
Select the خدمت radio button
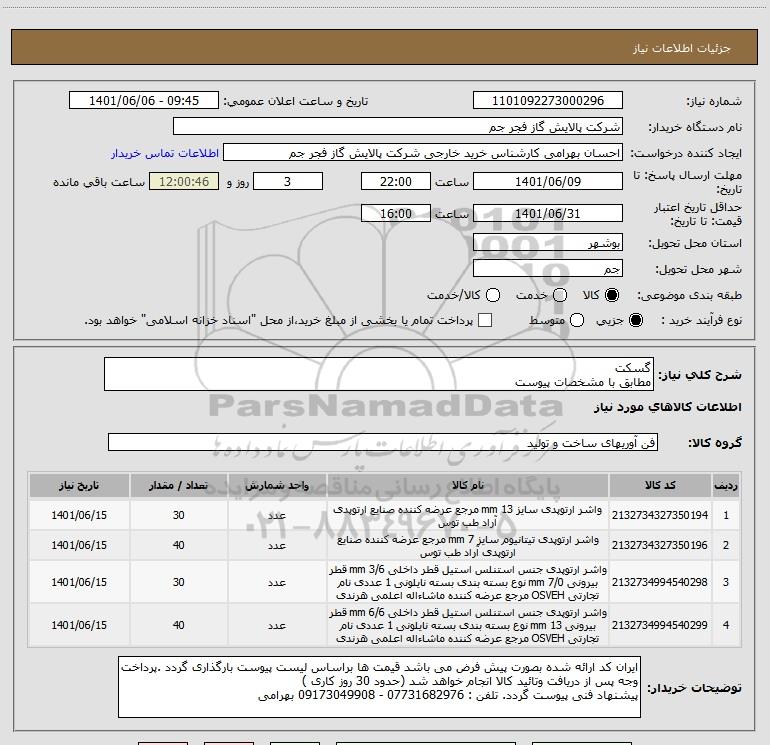pyautogui.click(x=560, y=295)
